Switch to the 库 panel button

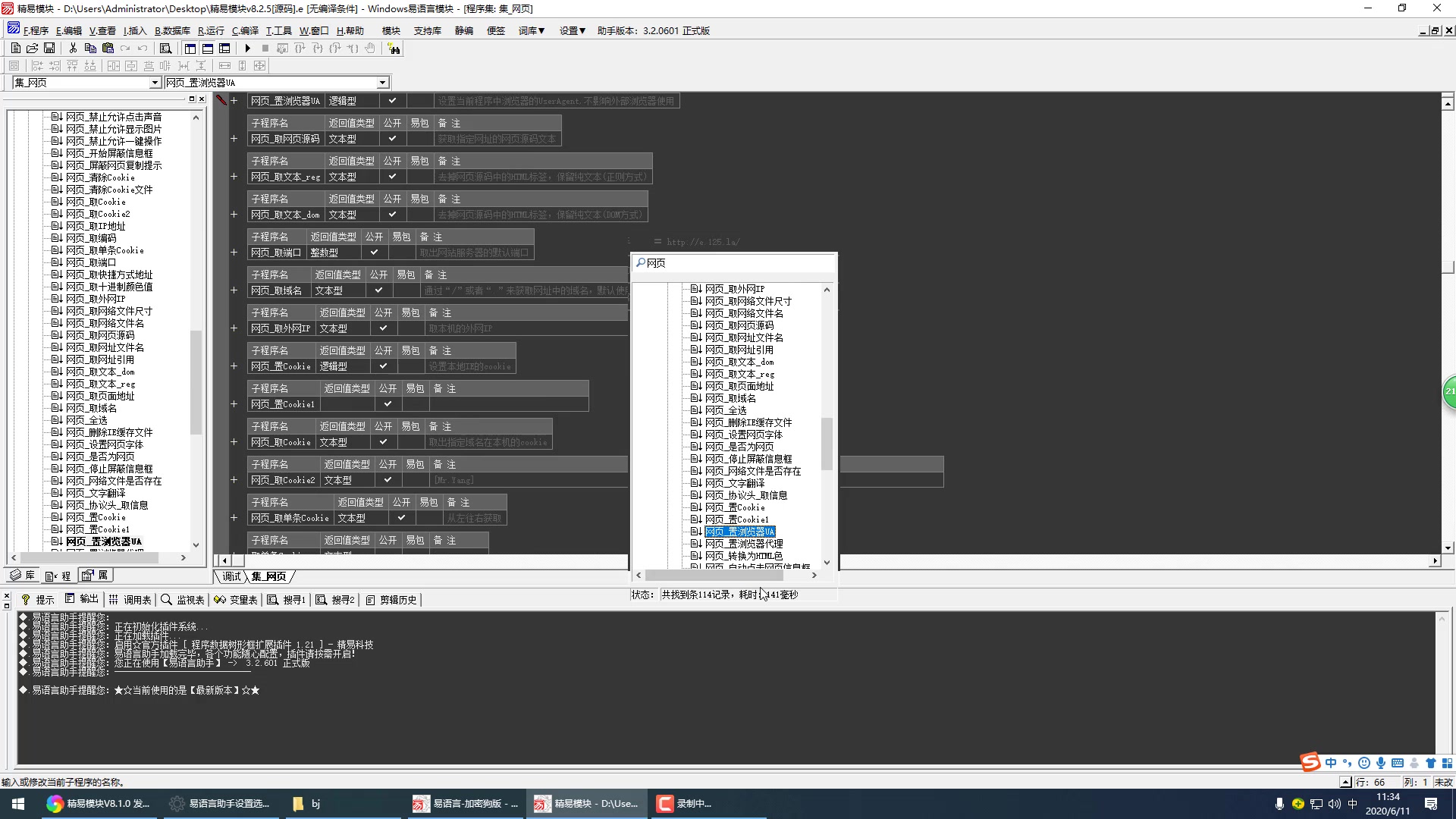click(x=23, y=576)
